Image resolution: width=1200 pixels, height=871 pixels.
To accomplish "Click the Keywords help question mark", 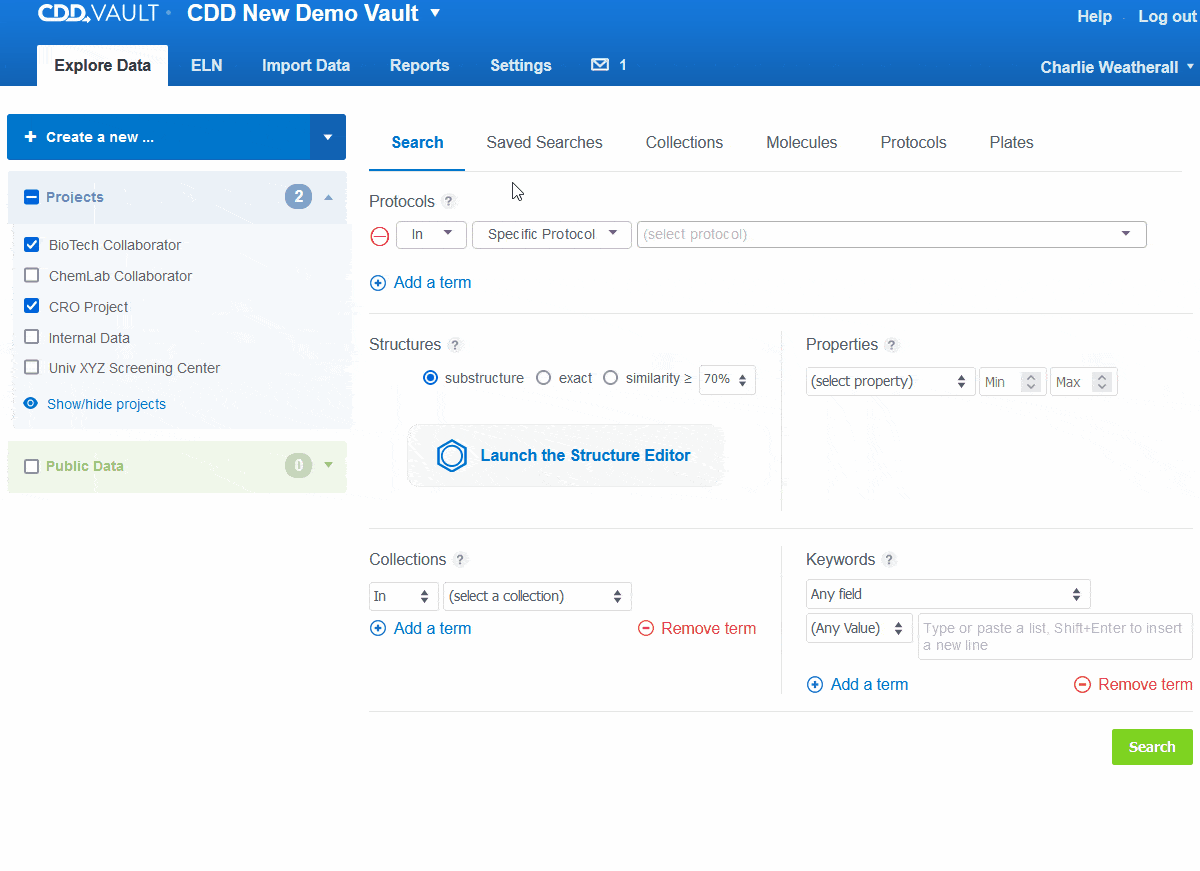I will click(x=890, y=560).
